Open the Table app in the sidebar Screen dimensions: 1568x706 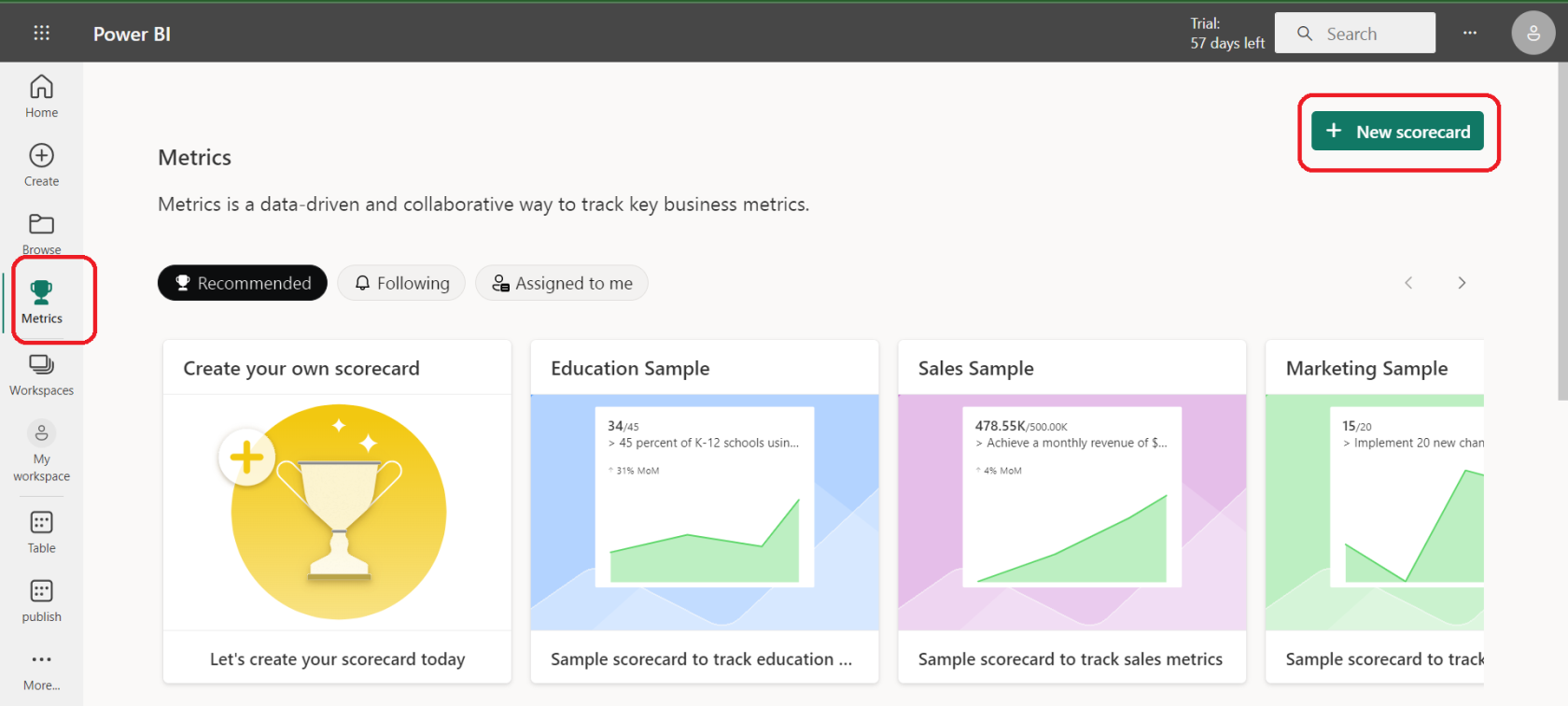tap(41, 531)
